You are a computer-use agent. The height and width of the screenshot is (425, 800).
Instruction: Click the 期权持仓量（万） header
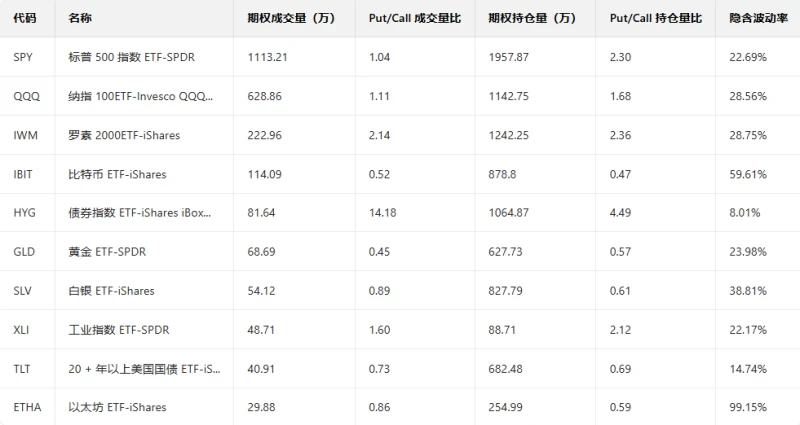pos(531,19)
